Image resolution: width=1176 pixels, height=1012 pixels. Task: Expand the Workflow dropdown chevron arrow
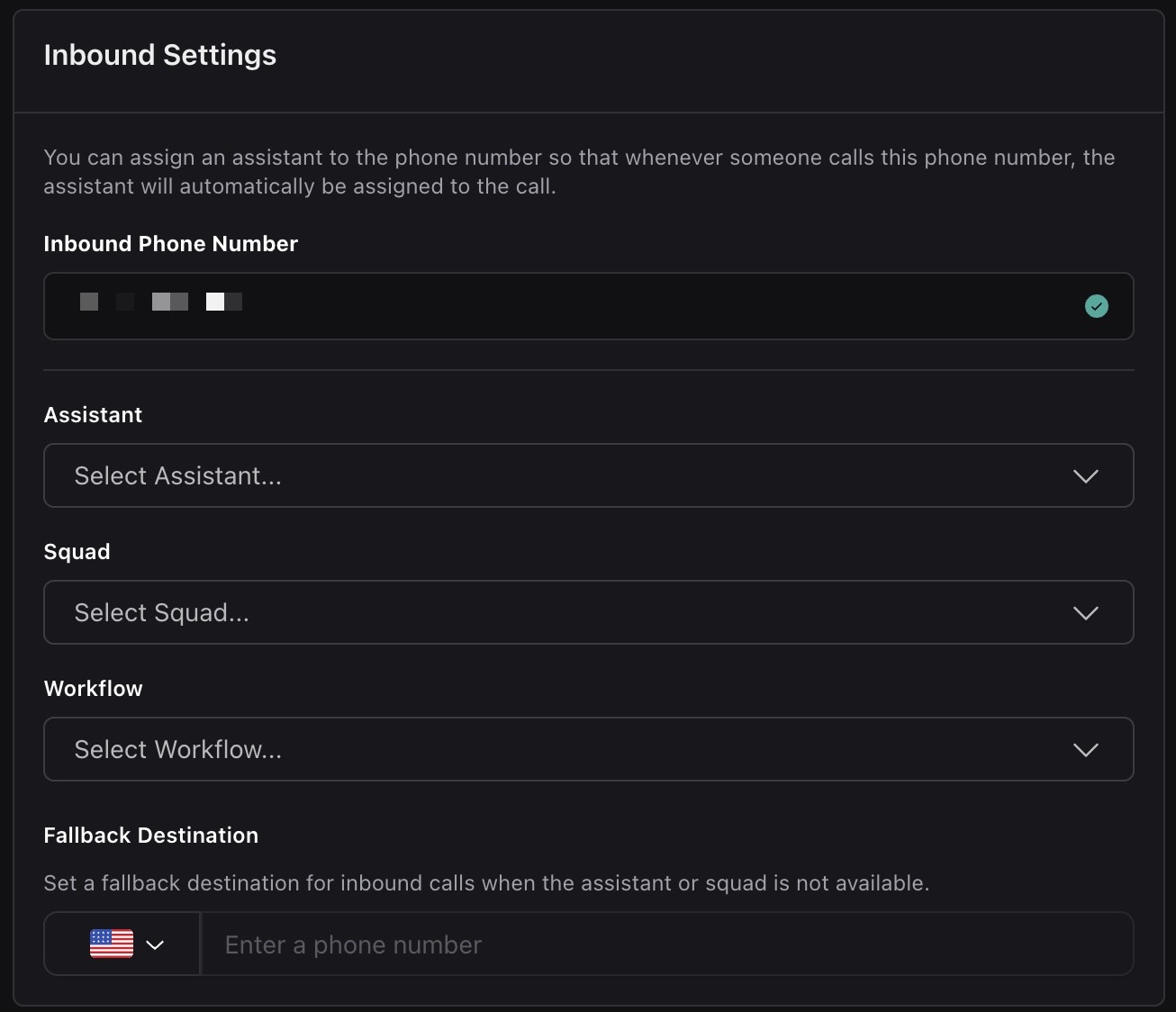[1085, 750]
